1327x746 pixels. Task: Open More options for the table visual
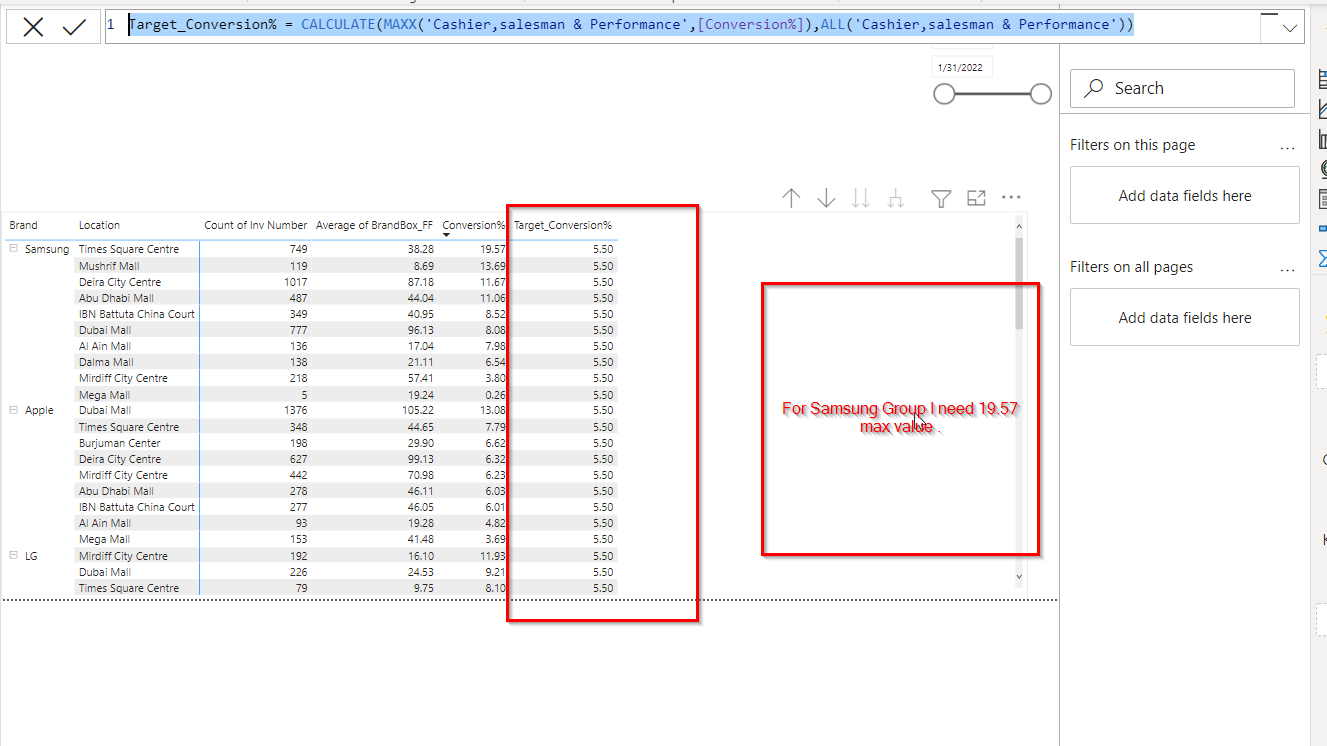(1011, 198)
